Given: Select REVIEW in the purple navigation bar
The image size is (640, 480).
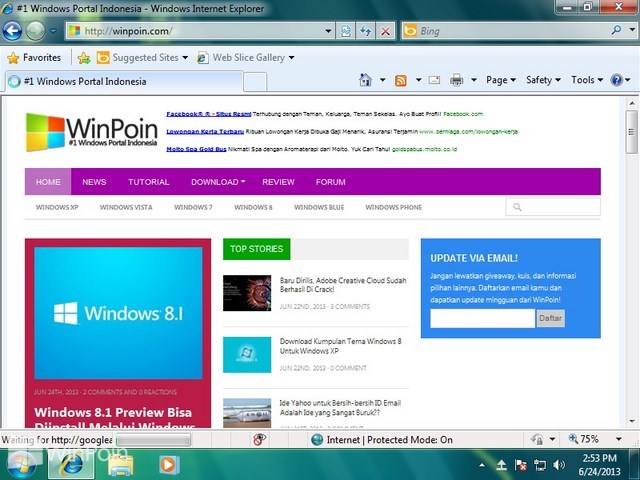Looking at the screenshot, I should point(278,182).
